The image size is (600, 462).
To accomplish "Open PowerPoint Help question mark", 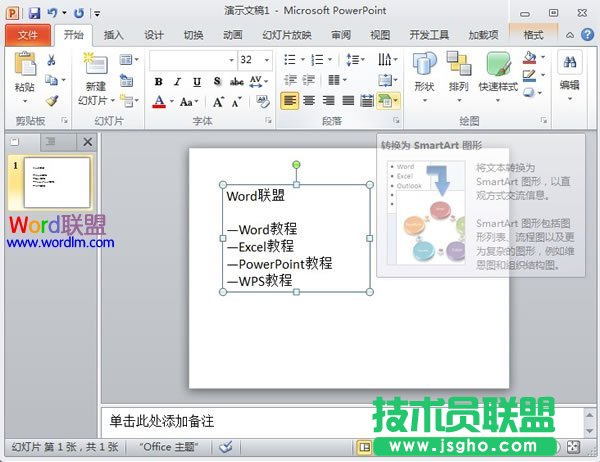I will pos(587,35).
